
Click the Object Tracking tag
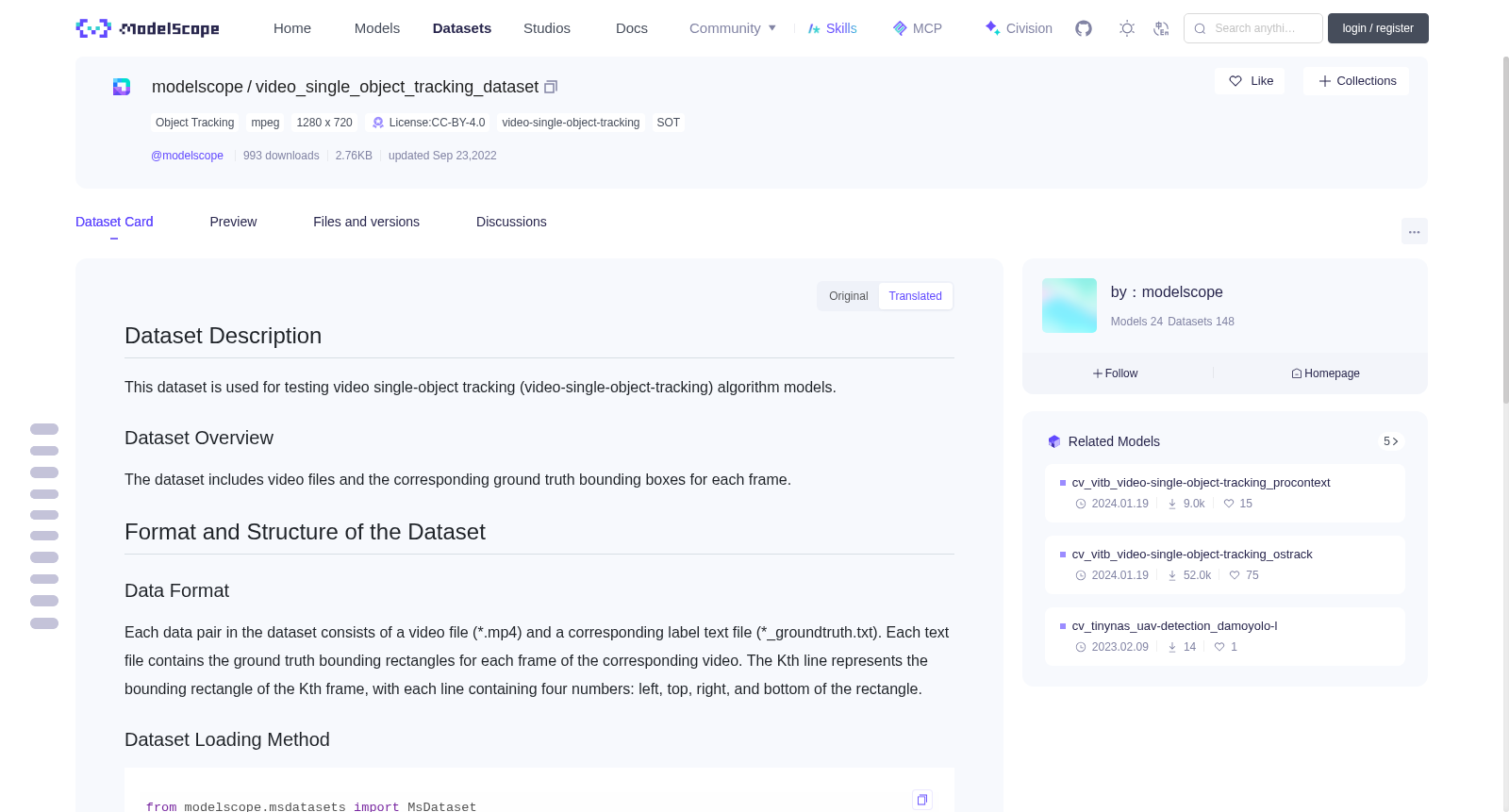194,123
